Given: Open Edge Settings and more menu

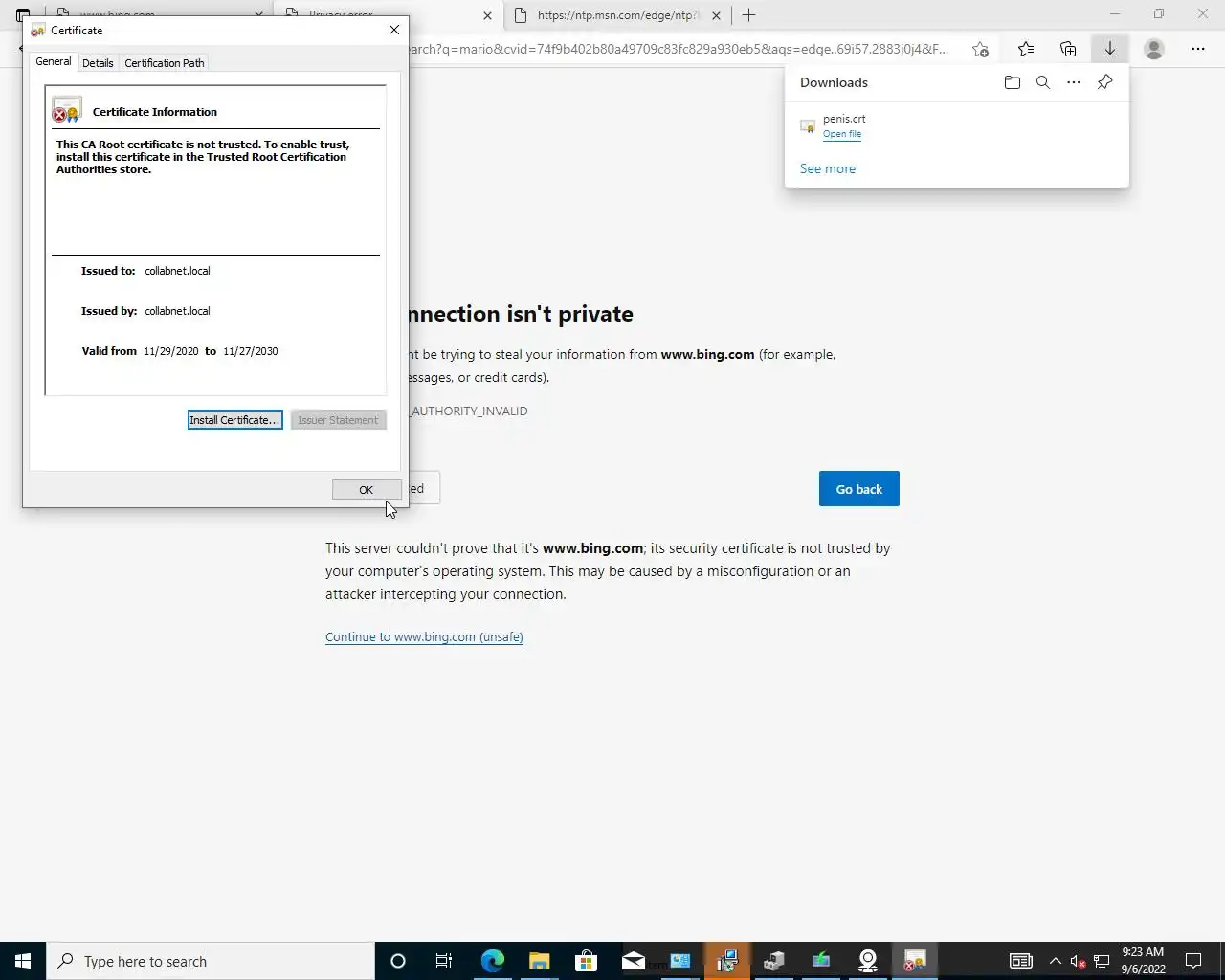Looking at the screenshot, I should click(x=1198, y=49).
